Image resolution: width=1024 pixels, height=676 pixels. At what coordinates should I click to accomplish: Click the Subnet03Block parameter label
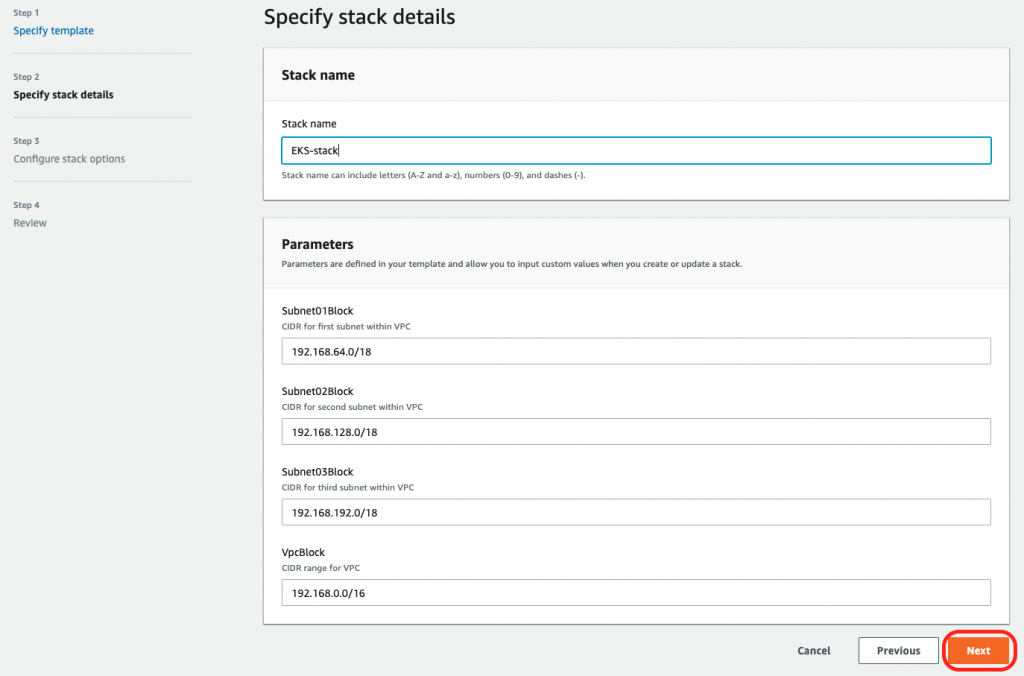[x=317, y=472]
